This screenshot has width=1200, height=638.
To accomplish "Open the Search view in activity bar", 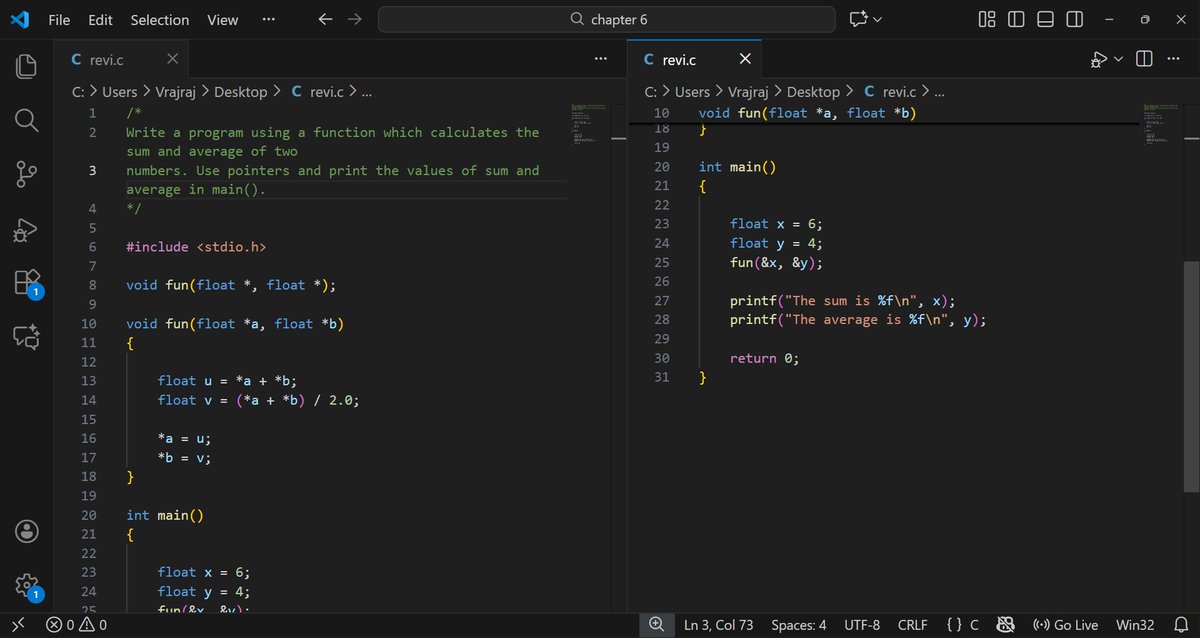I will tap(27, 120).
